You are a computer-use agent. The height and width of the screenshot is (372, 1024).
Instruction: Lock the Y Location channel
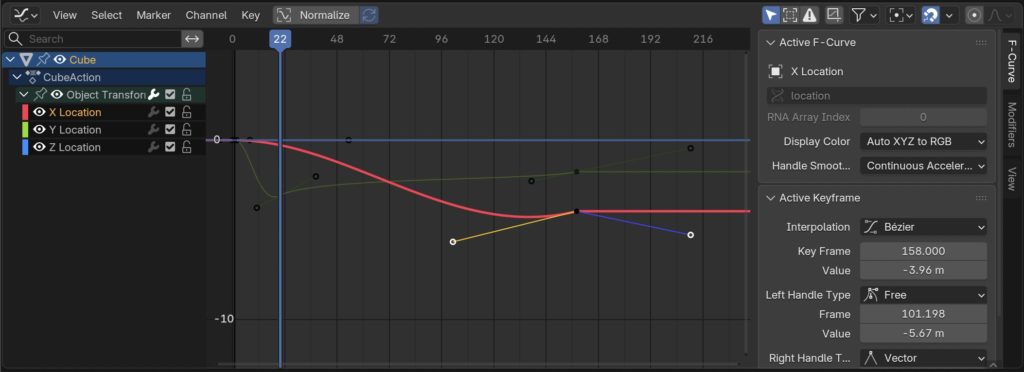tap(187, 130)
